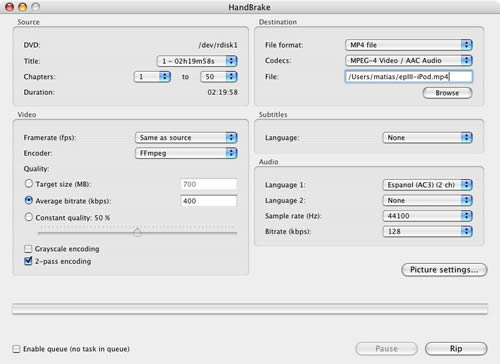Click the encoding progress bar
The image size is (500, 364).
[250, 309]
